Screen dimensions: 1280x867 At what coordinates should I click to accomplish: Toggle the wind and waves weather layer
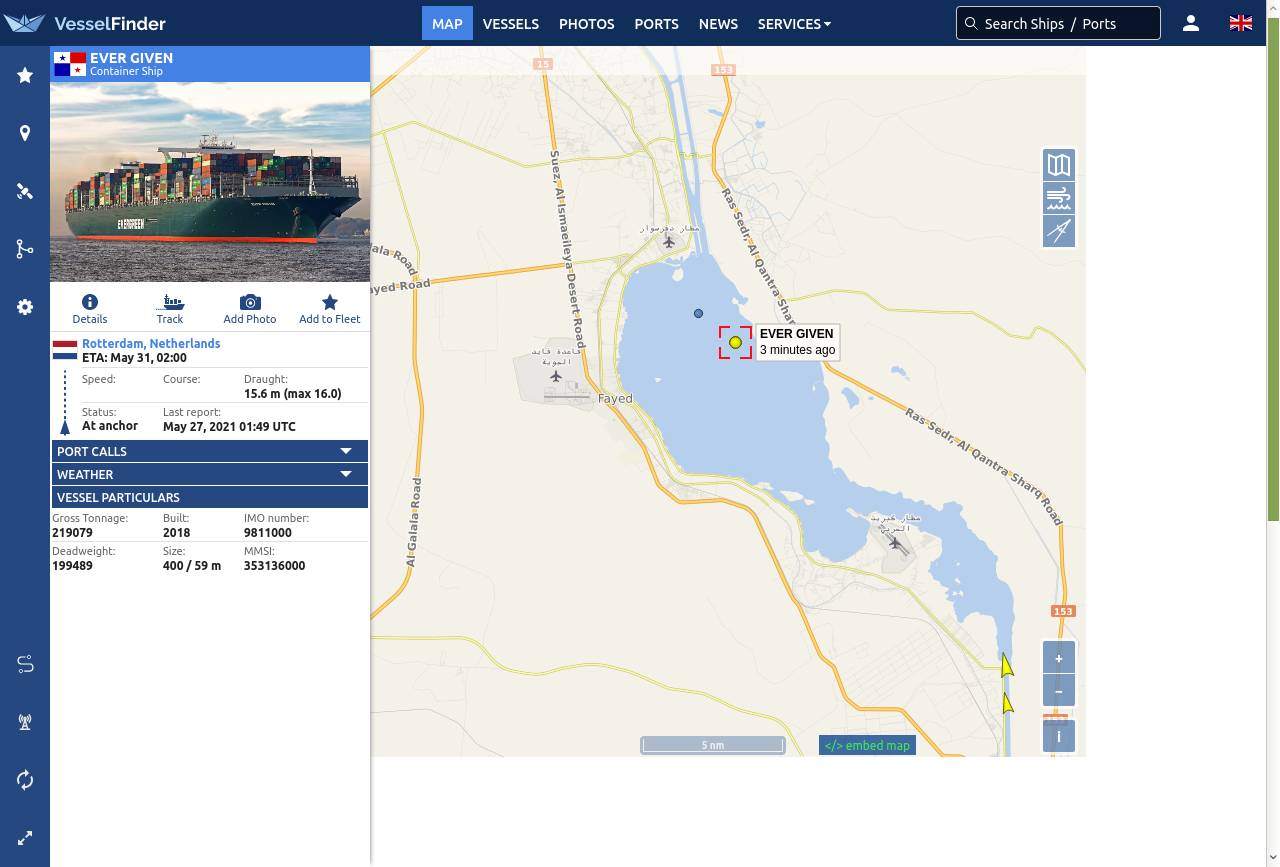click(x=1059, y=198)
